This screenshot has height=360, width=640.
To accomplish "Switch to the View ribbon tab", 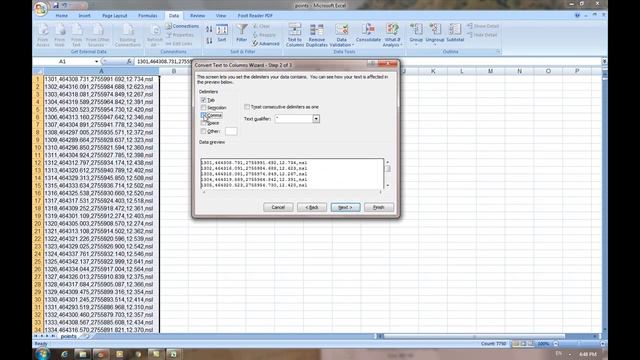I will click(x=221, y=16).
